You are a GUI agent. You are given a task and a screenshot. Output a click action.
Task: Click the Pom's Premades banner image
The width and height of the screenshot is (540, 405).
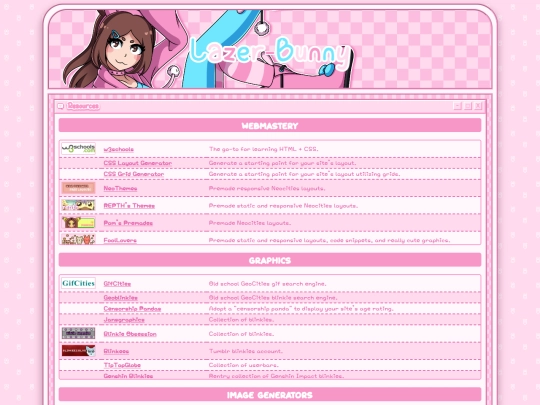[78, 222]
